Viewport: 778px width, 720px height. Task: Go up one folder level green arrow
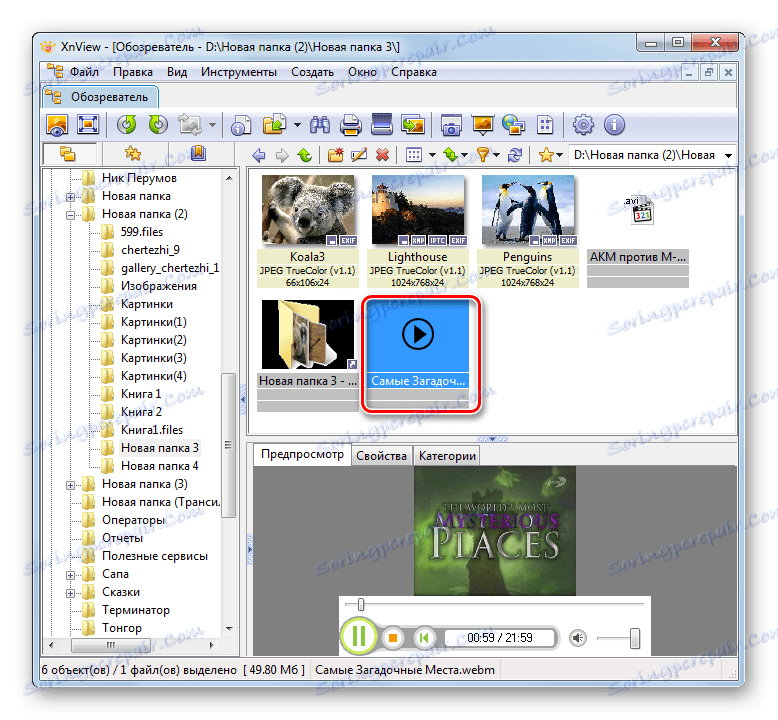click(304, 155)
